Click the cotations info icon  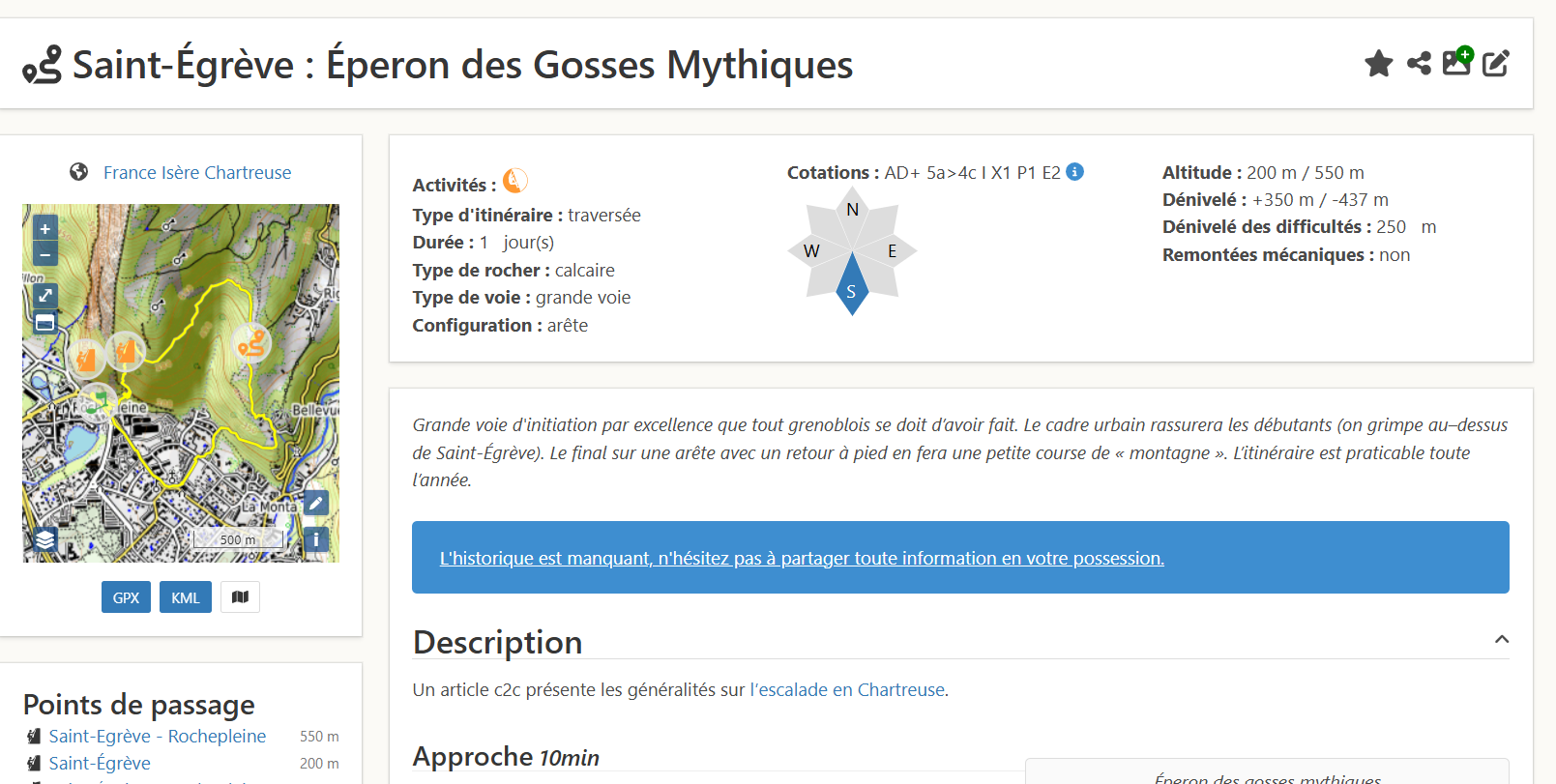[1074, 172]
